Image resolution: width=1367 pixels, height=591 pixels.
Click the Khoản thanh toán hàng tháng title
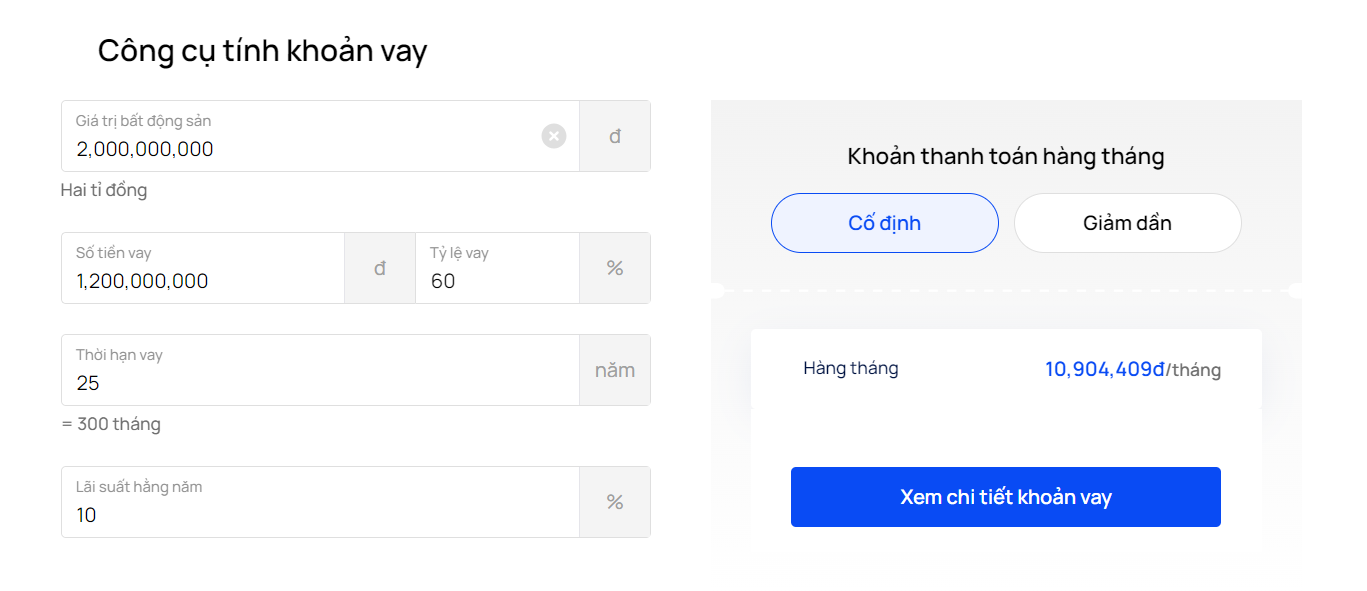(x=1006, y=156)
